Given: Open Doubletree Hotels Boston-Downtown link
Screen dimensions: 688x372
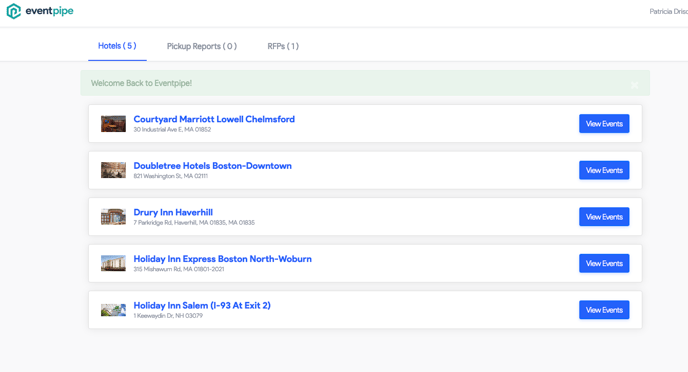Looking at the screenshot, I should (212, 165).
